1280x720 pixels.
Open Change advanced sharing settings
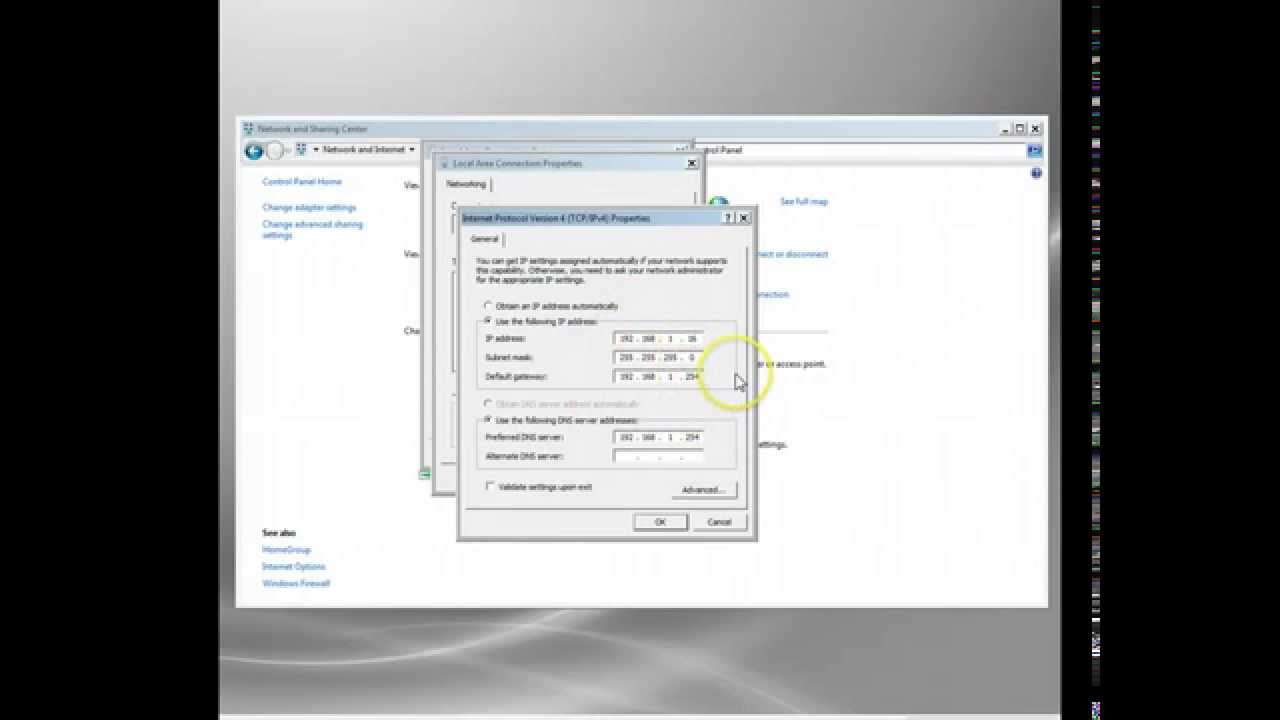click(312, 230)
